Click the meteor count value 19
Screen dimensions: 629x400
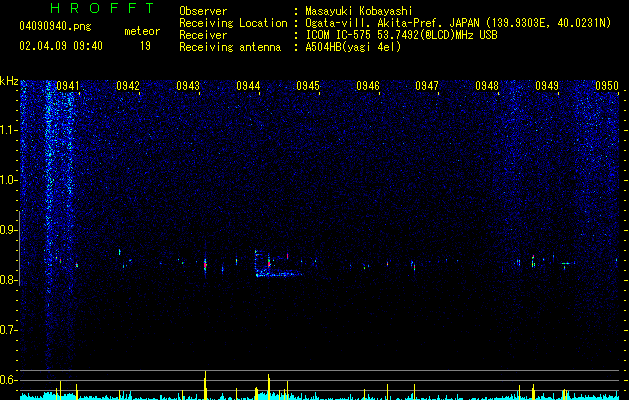pos(145,46)
